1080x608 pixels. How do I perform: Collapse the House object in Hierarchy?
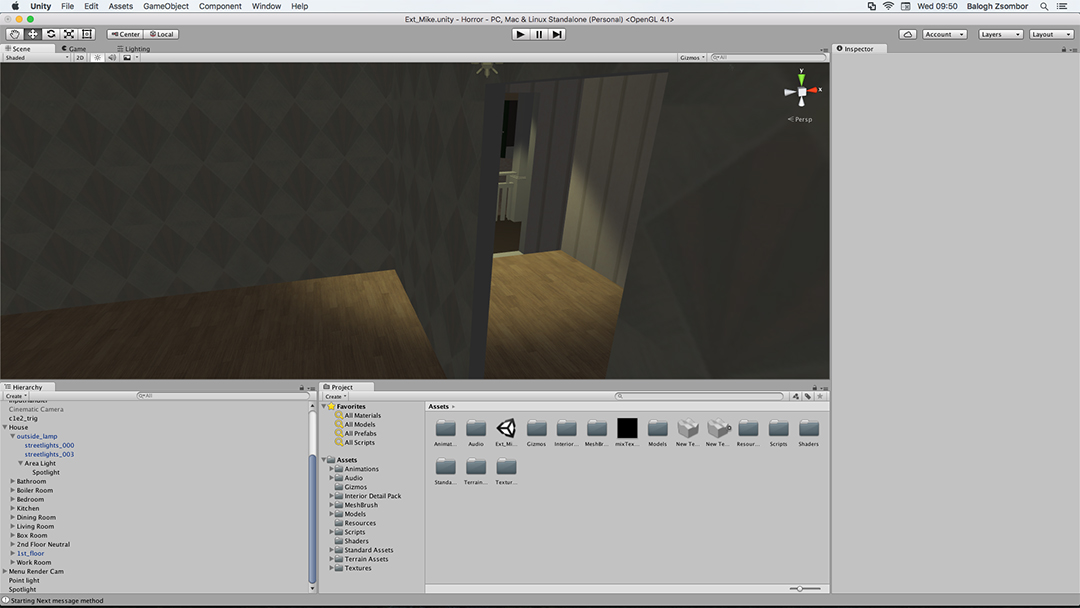pyautogui.click(x=6, y=427)
